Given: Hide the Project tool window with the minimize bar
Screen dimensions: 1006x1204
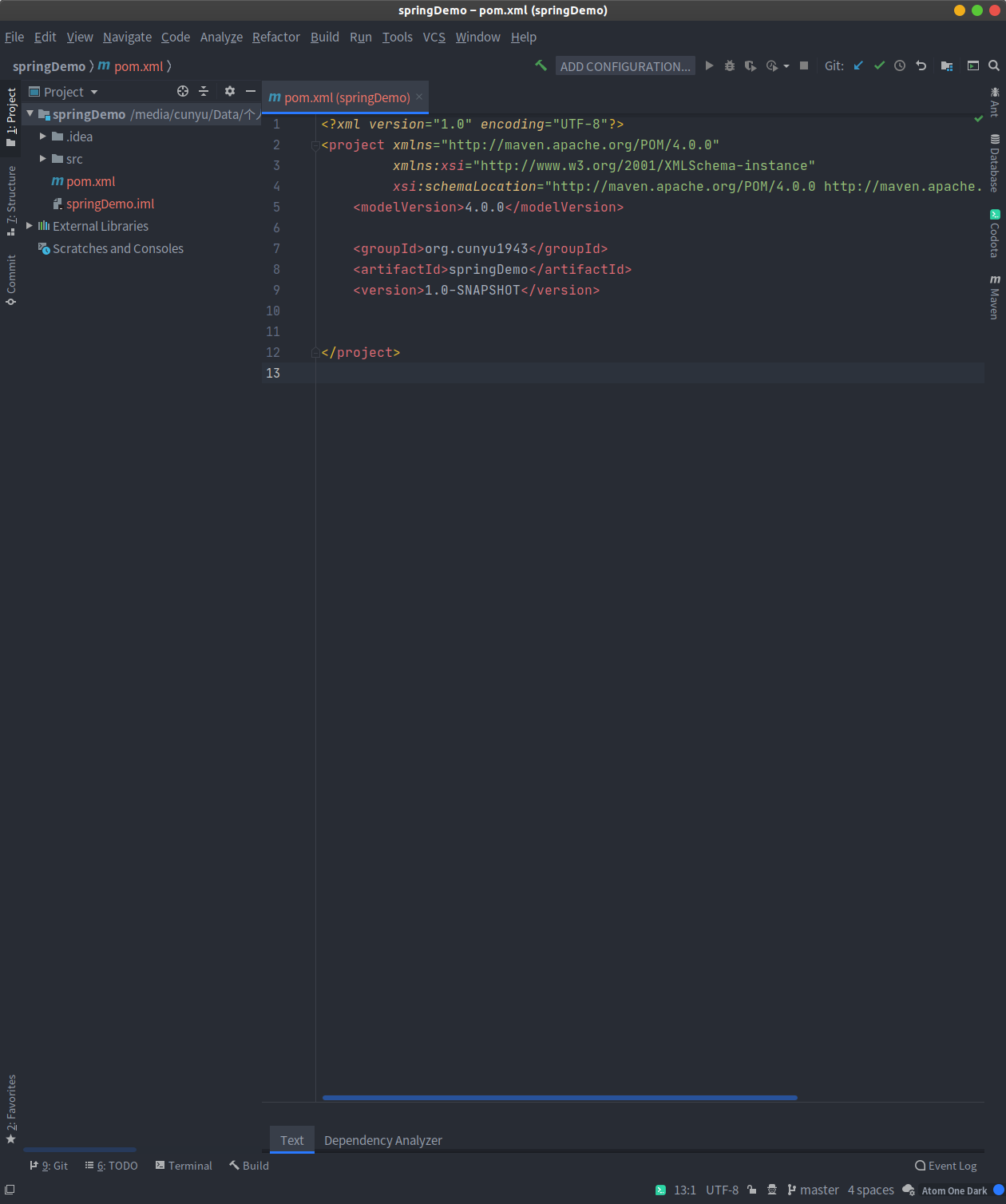Looking at the screenshot, I should pyautogui.click(x=251, y=91).
